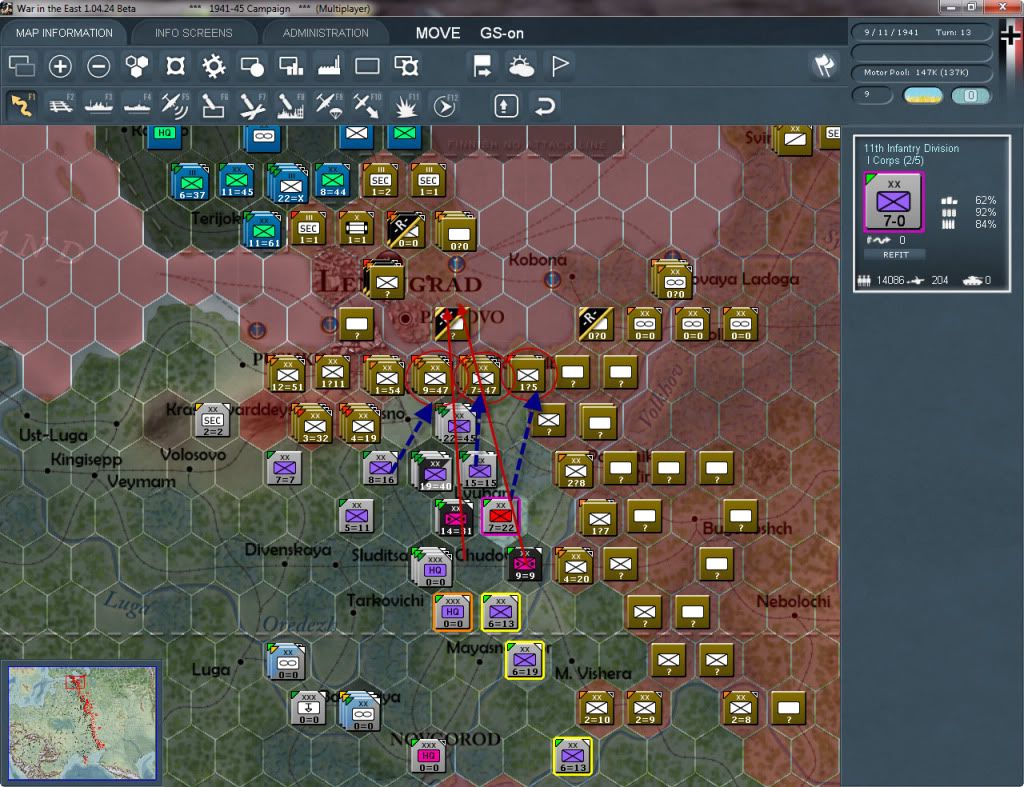The height and width of the screenshot is (787, 1024).
Task: Select the selected 7=22 red unit
Action: tap(500, 516)
